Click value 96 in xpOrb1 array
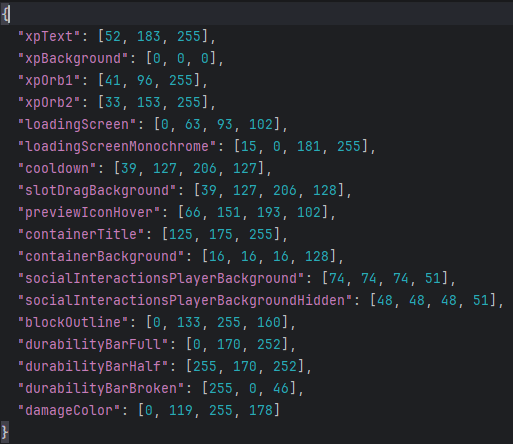 [x=145, y=80]
